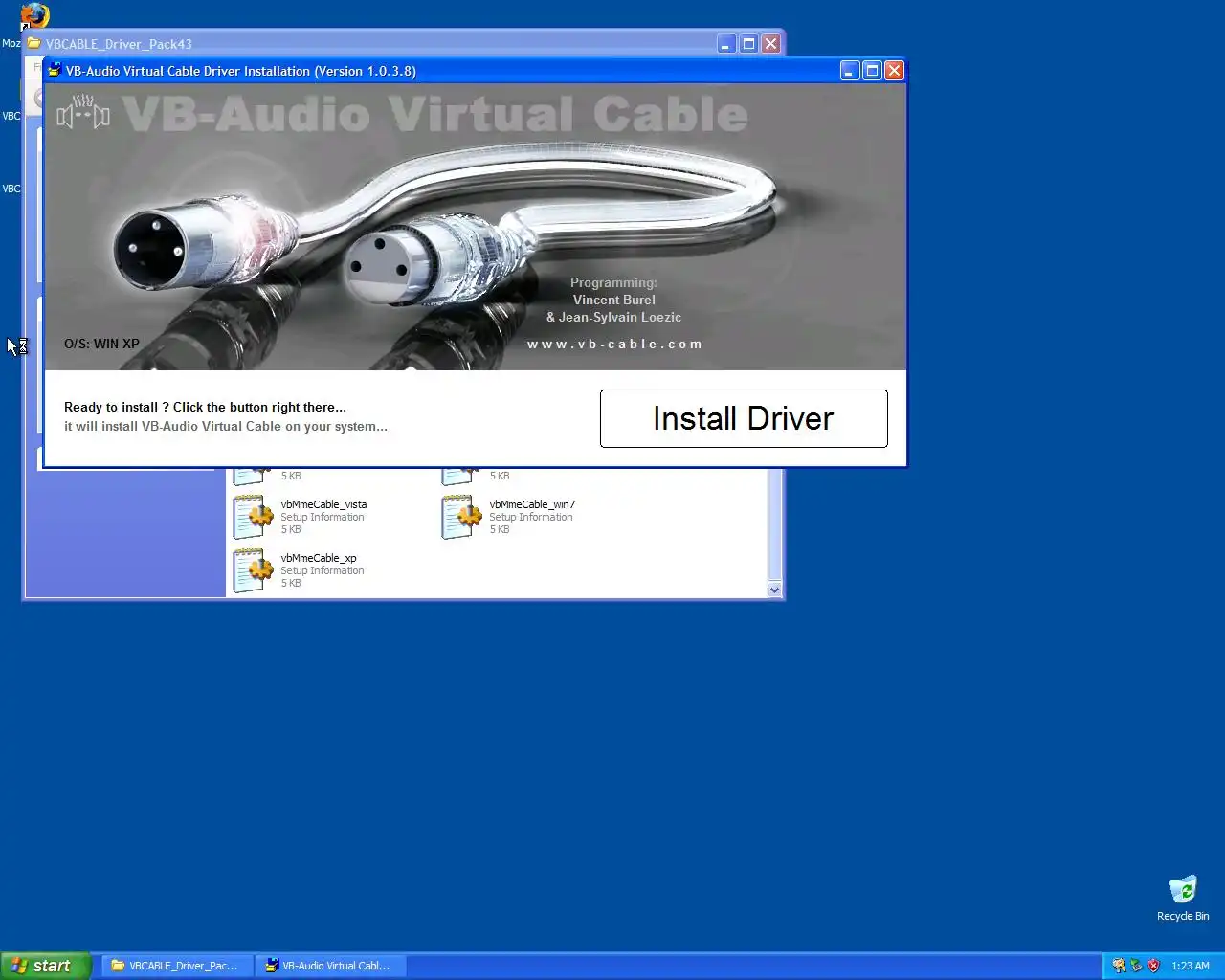Click the Install Driver button
The image size is (1225, 980).
744,418
